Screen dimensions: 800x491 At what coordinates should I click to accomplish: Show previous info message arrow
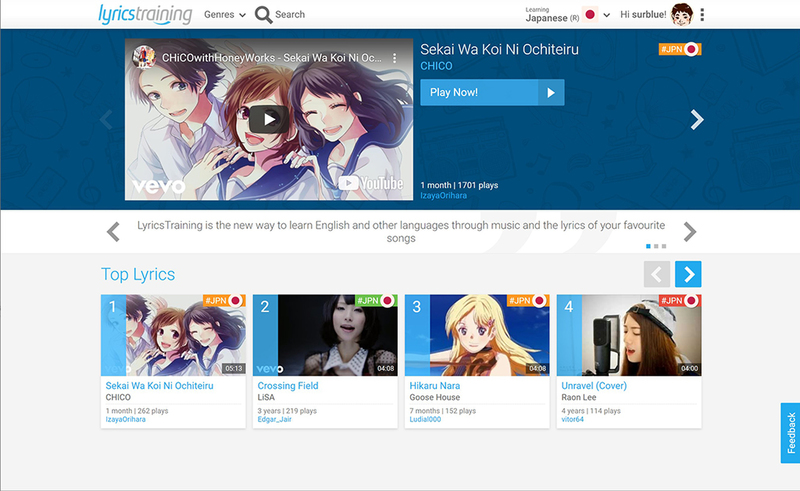pyautogui.click(x=113, y=232)
